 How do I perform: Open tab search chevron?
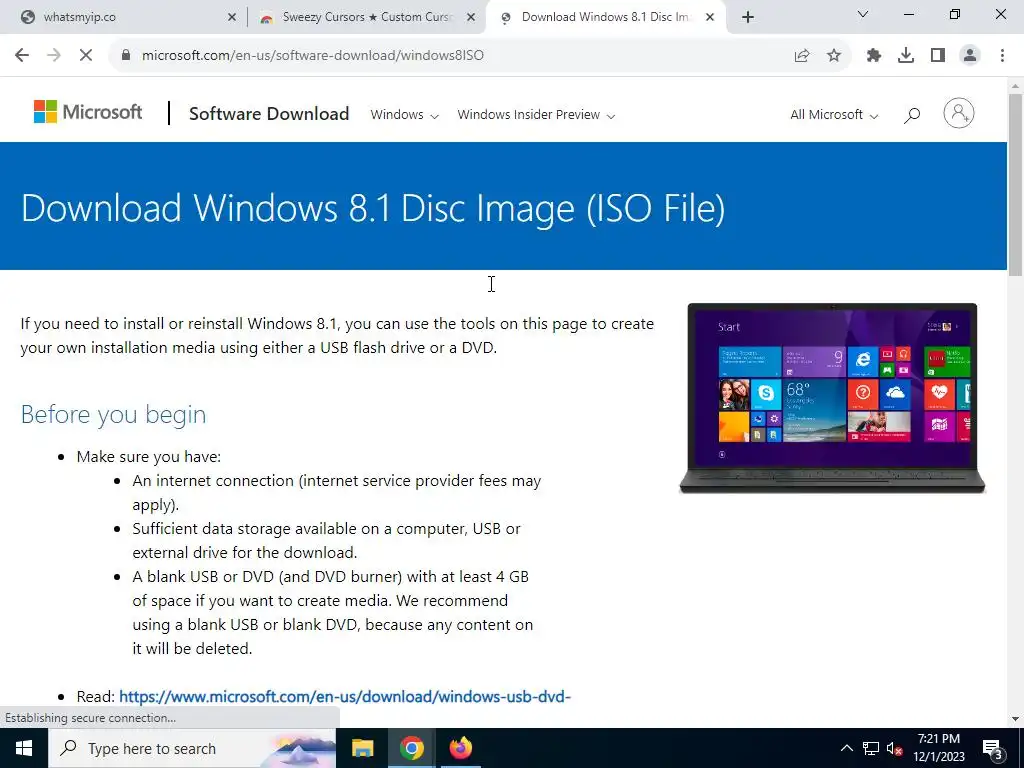(x=863, y=14)
